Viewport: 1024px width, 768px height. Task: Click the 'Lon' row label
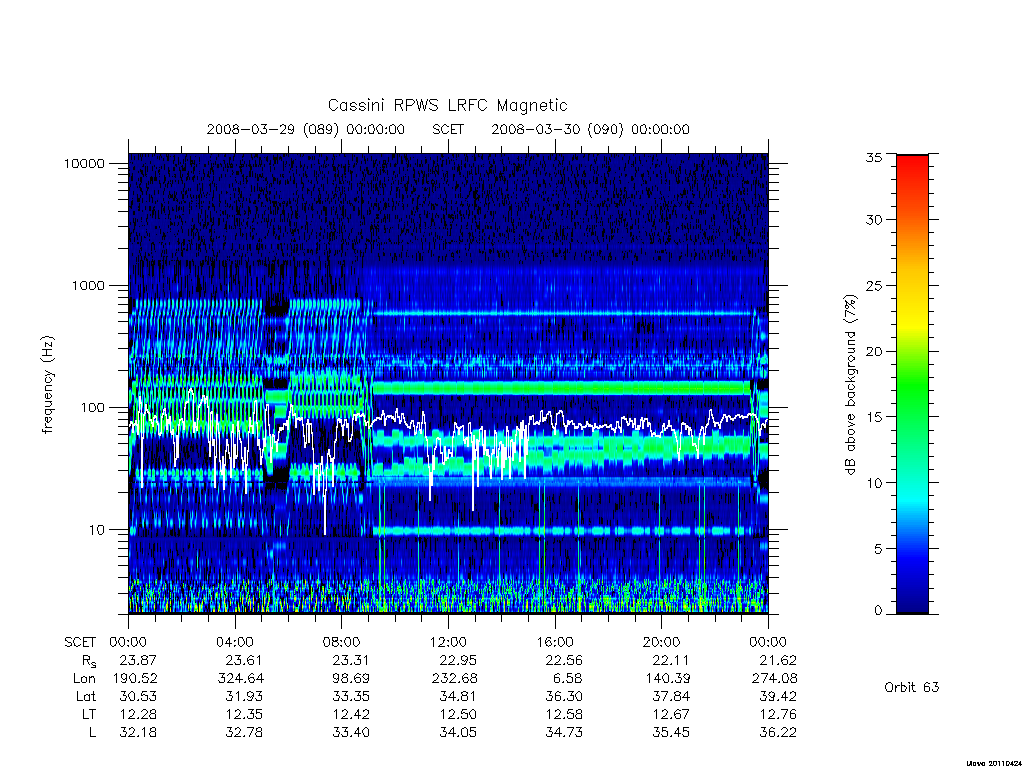[84, 679]
